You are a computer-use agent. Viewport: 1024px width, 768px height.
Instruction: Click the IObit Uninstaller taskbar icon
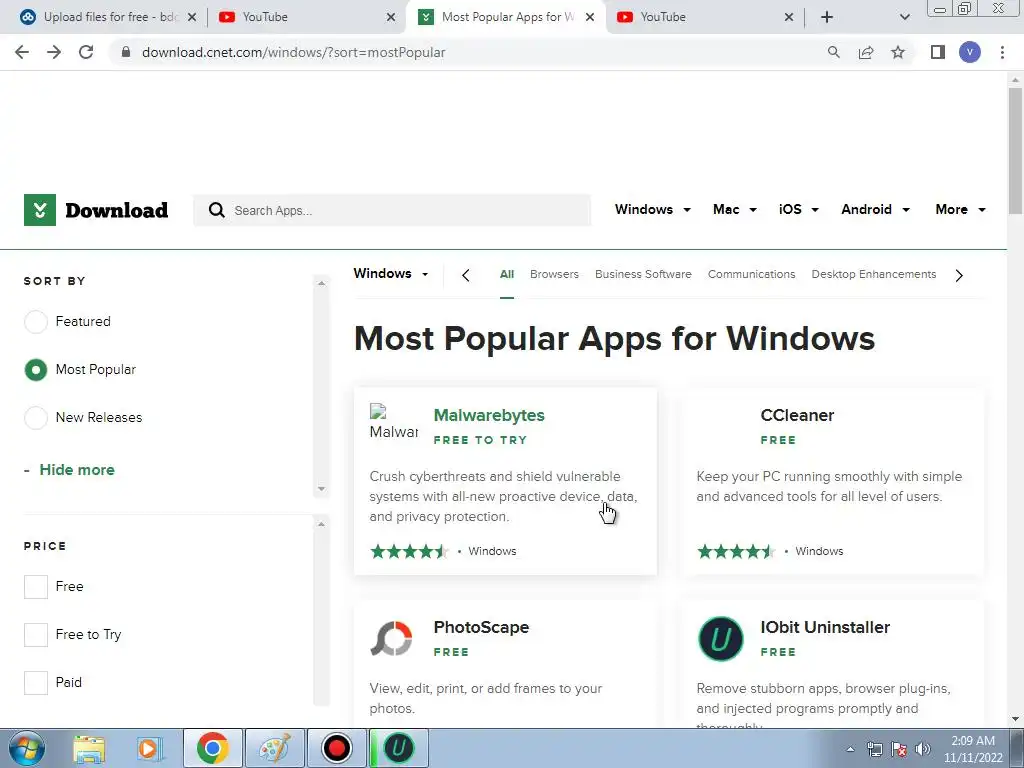click(399, 748)
